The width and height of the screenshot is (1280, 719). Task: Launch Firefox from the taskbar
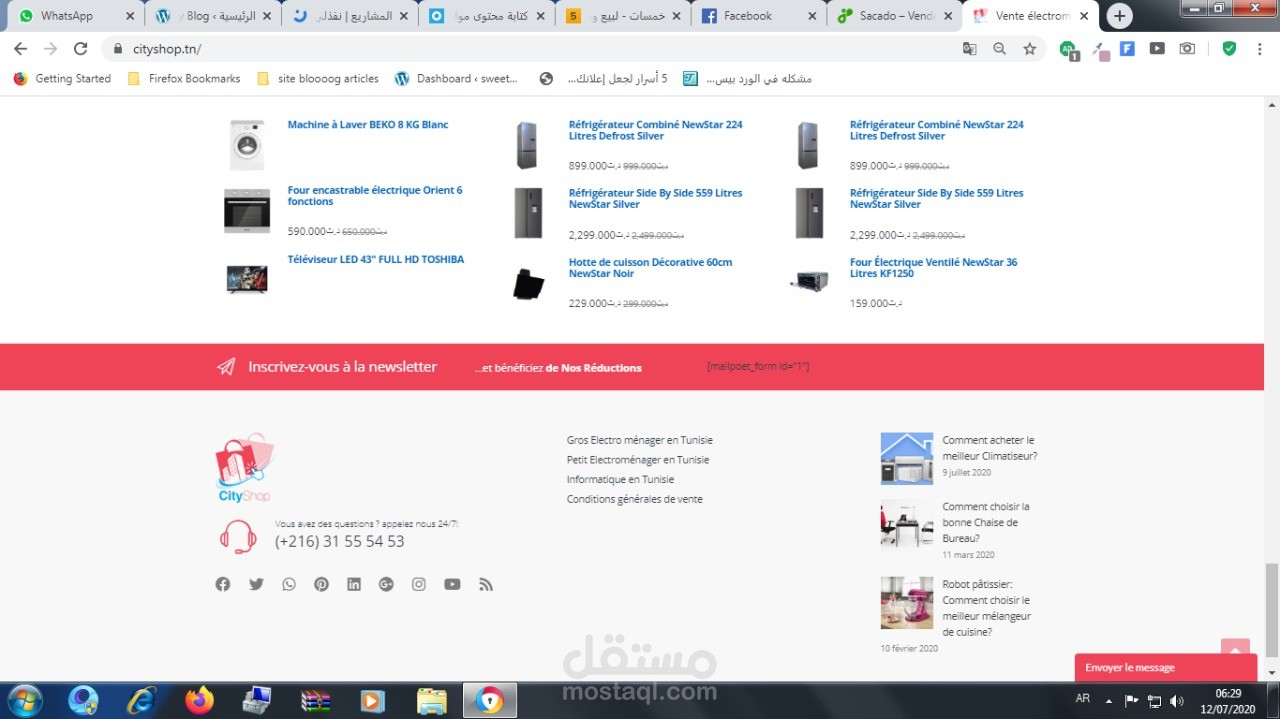200,700
